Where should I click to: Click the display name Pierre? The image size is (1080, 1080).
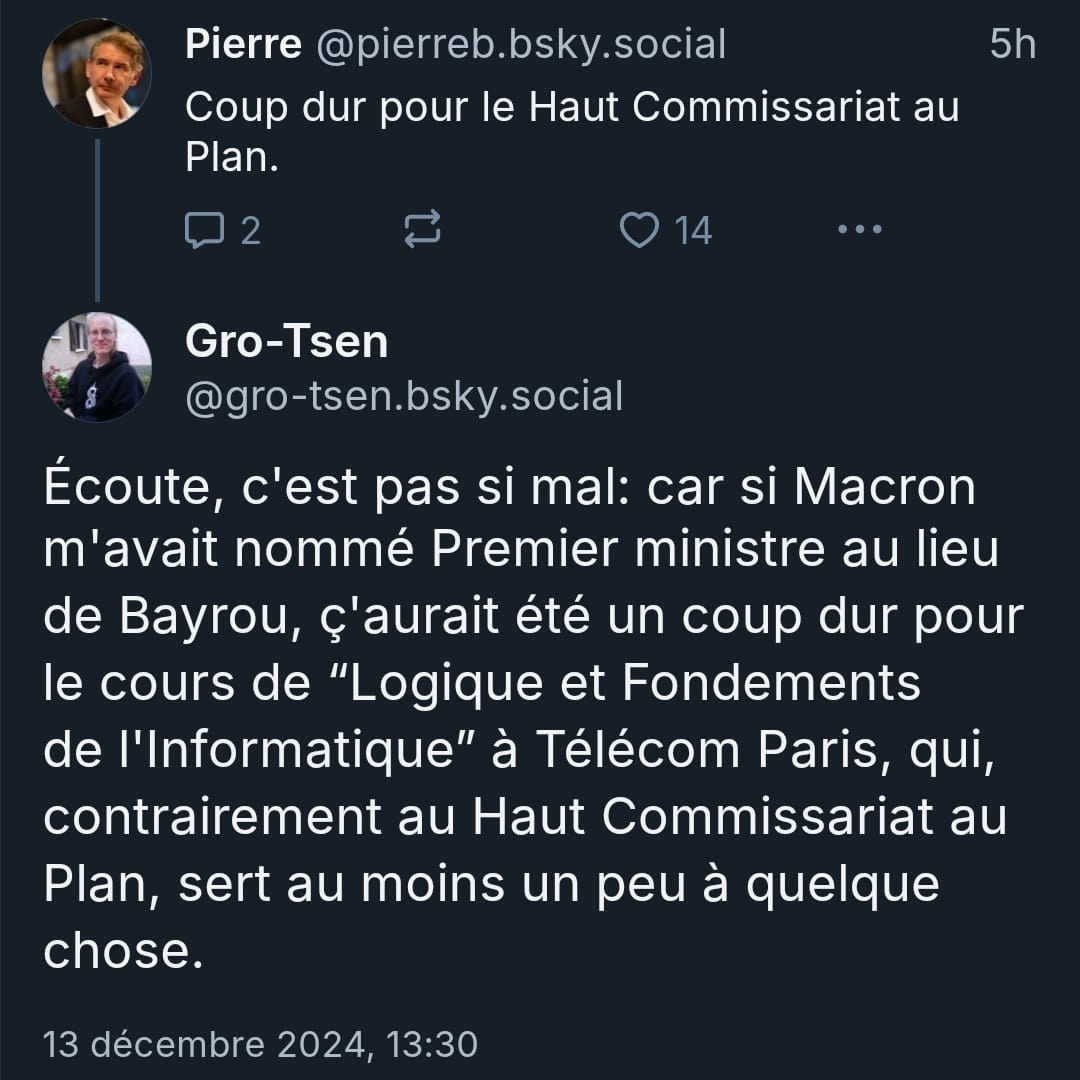click(x=243, y=45)
